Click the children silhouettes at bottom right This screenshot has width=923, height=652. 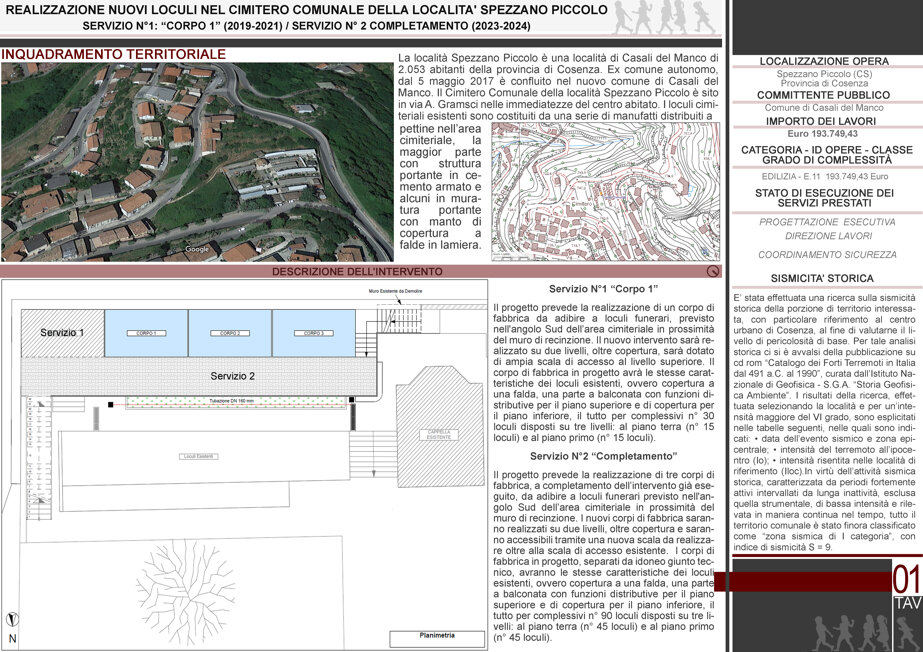pos(865,632)
